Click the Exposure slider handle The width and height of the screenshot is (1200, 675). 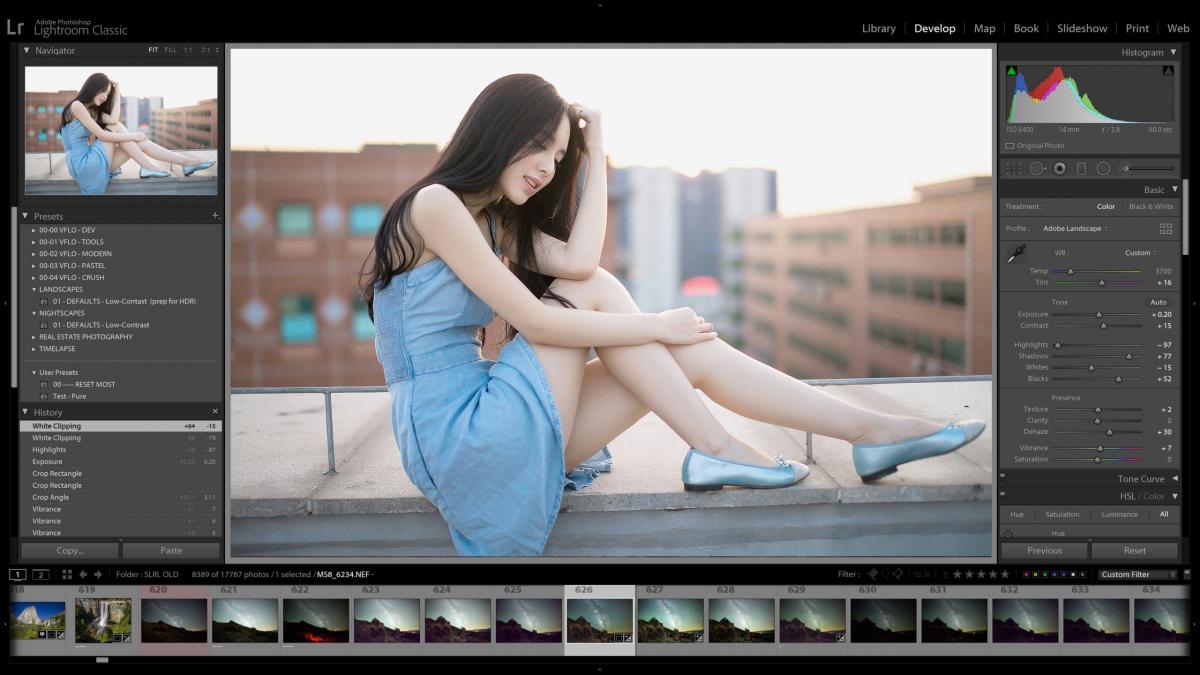tap(1099, 314)
